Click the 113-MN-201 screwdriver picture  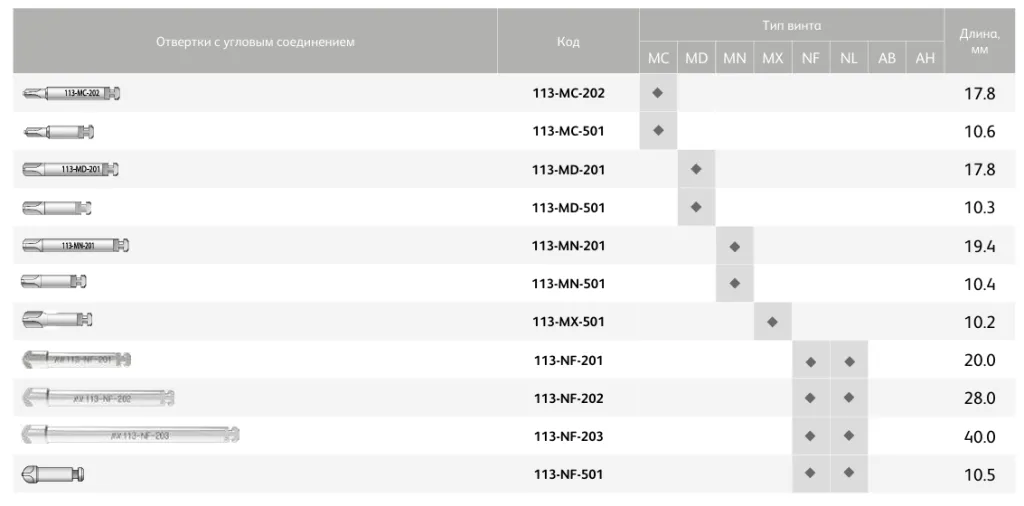(x=75, y=246)
